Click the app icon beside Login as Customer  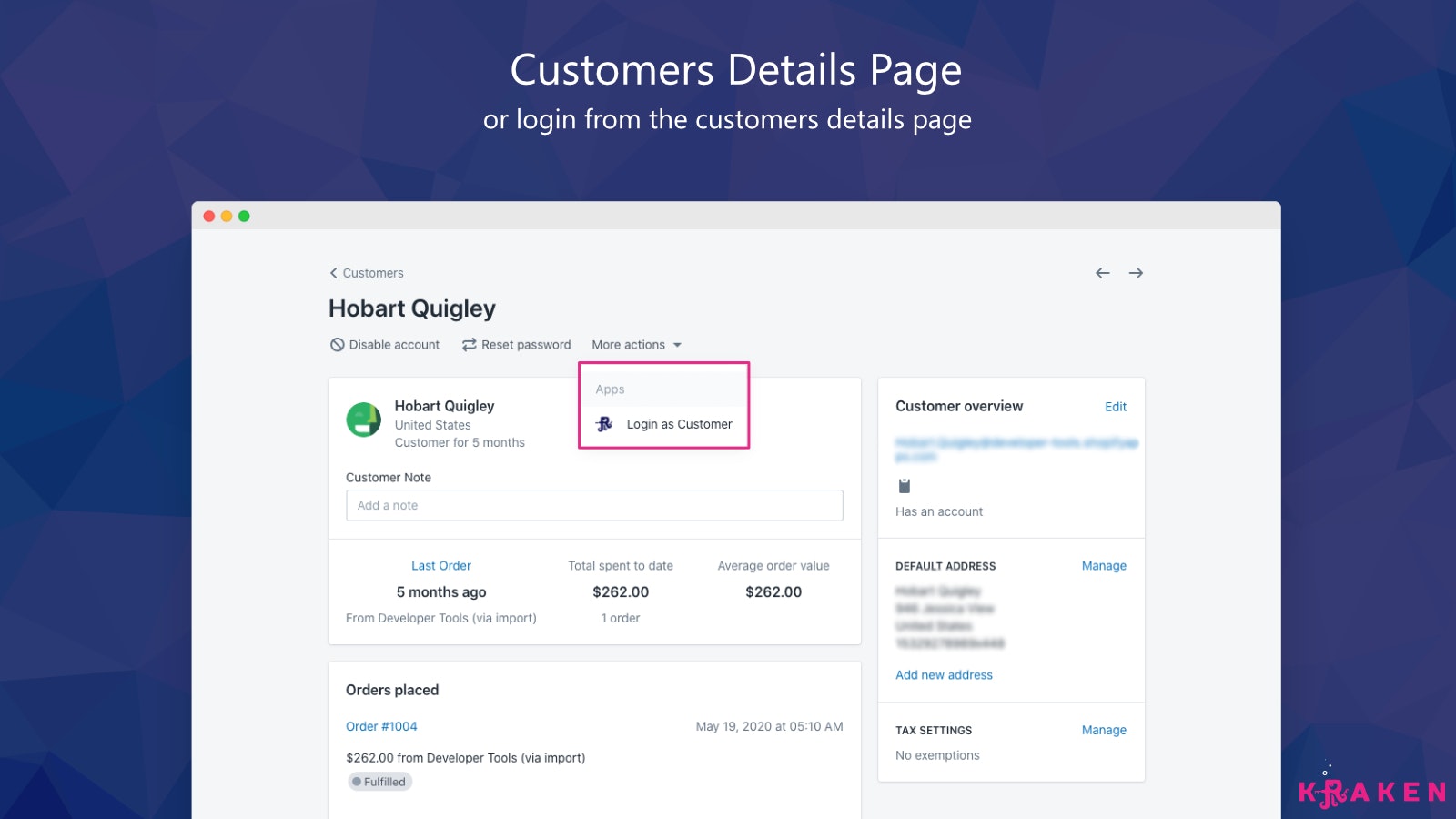(x=603, y=423)
